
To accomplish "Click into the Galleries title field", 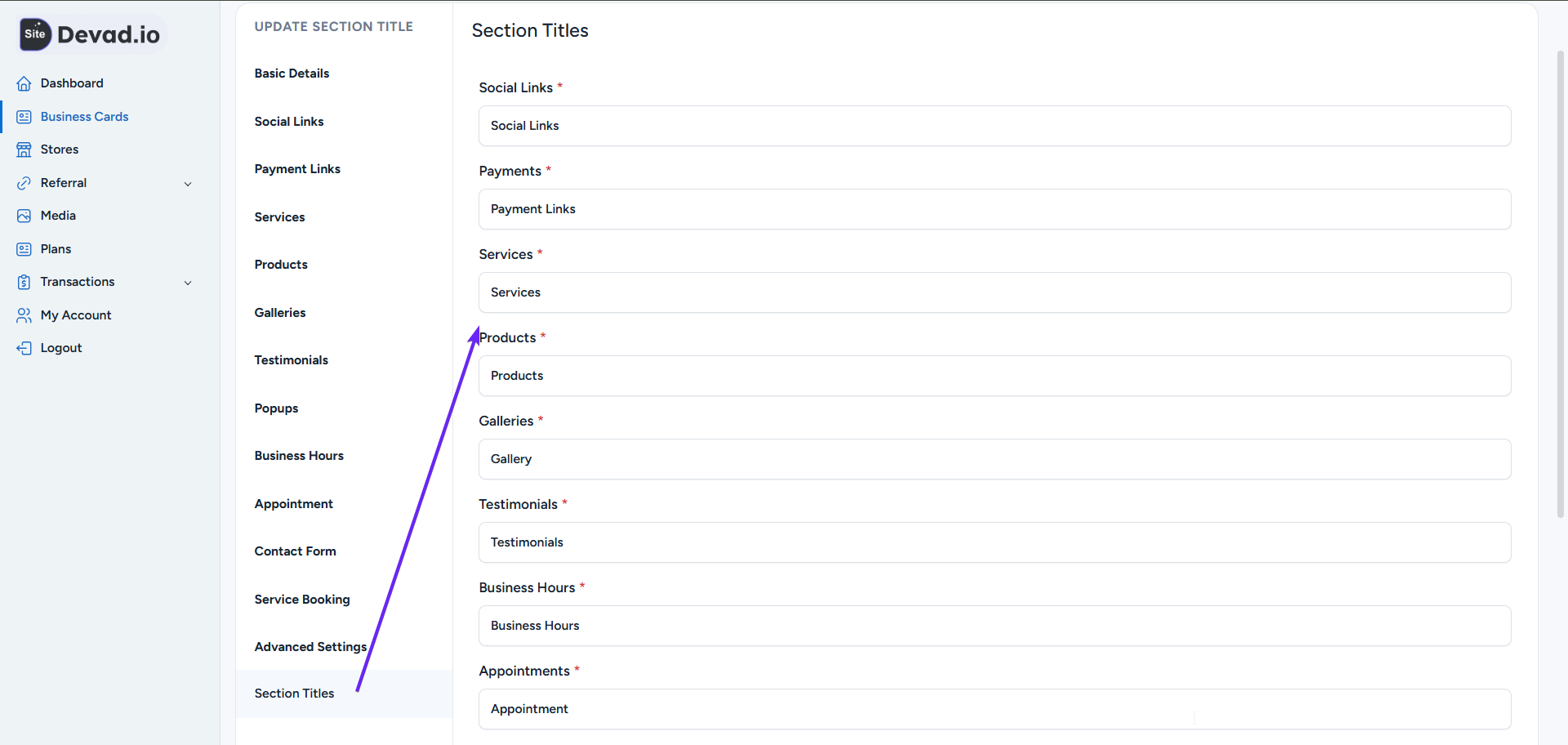I will (994, 459).
